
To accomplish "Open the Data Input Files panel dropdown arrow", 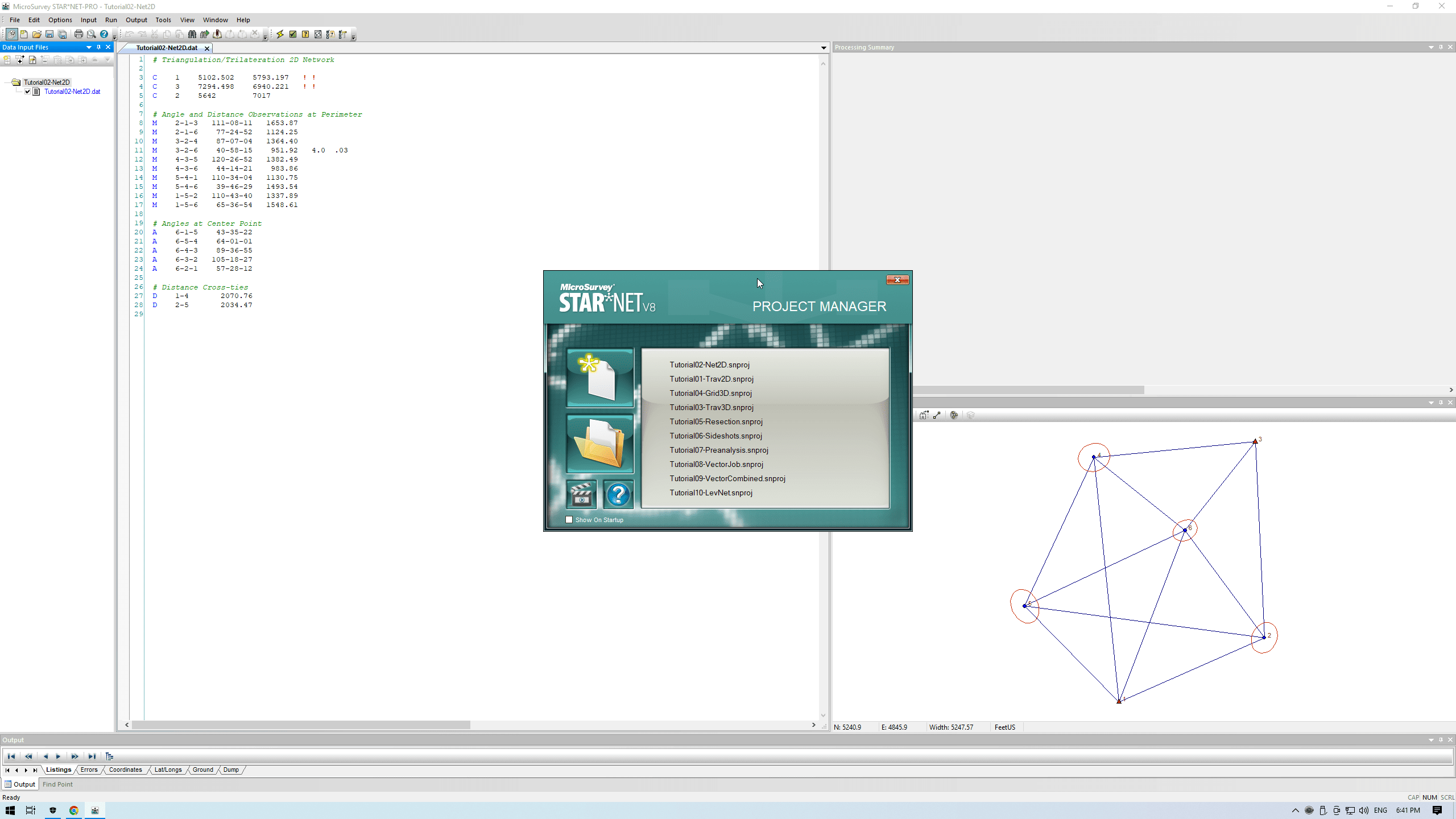I will tap(89, 47).
